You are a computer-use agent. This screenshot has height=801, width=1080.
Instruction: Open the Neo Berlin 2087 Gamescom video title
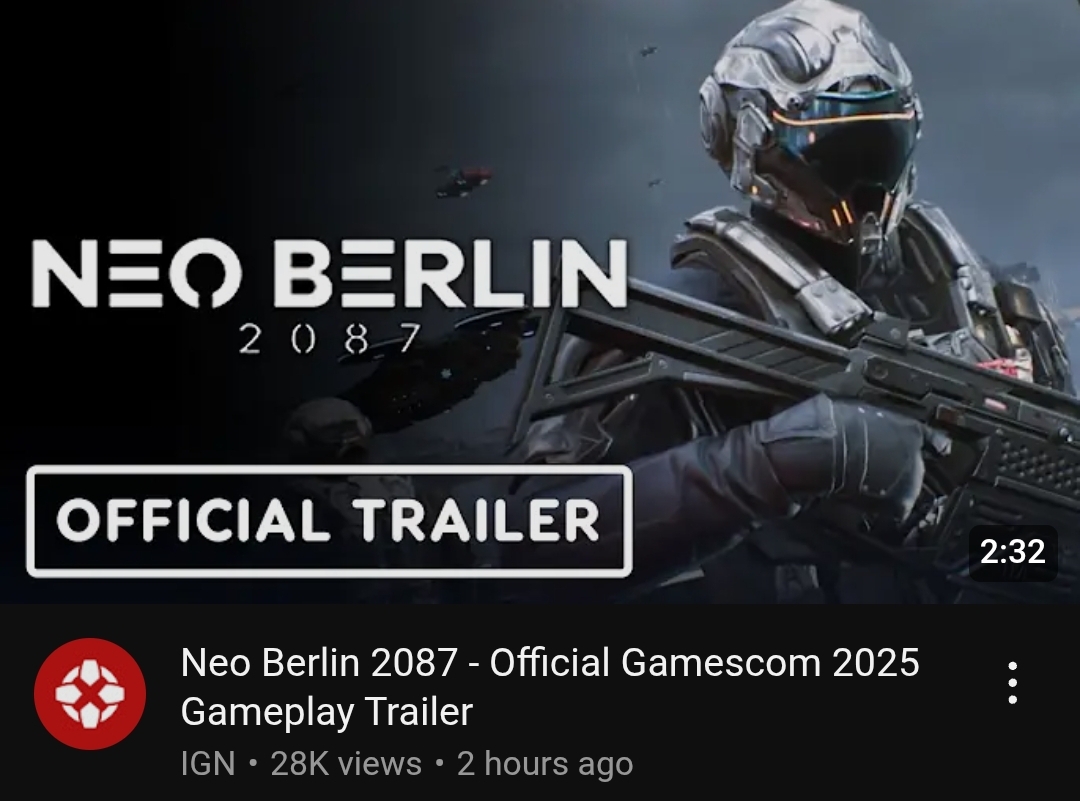[550, 687]
